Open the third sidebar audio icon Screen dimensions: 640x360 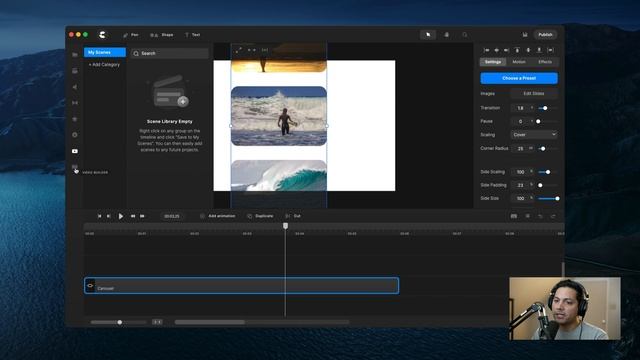[x=75, y=87]
